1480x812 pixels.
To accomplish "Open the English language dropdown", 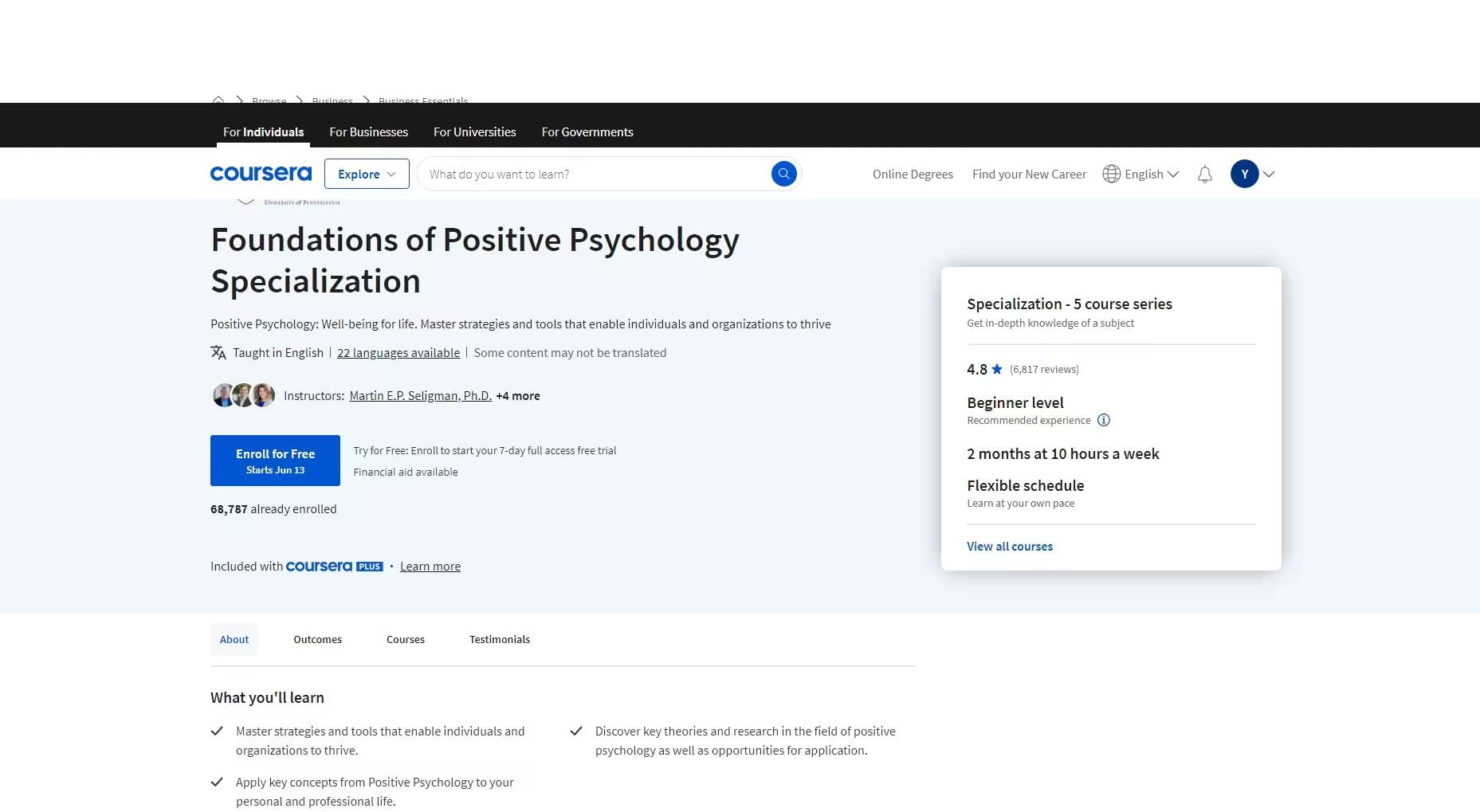I will pos(1151,174).
